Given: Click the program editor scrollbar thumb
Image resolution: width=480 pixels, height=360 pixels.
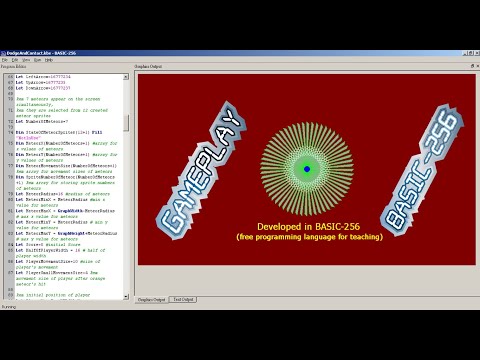Looking at the screenshot, I should 126,123.
